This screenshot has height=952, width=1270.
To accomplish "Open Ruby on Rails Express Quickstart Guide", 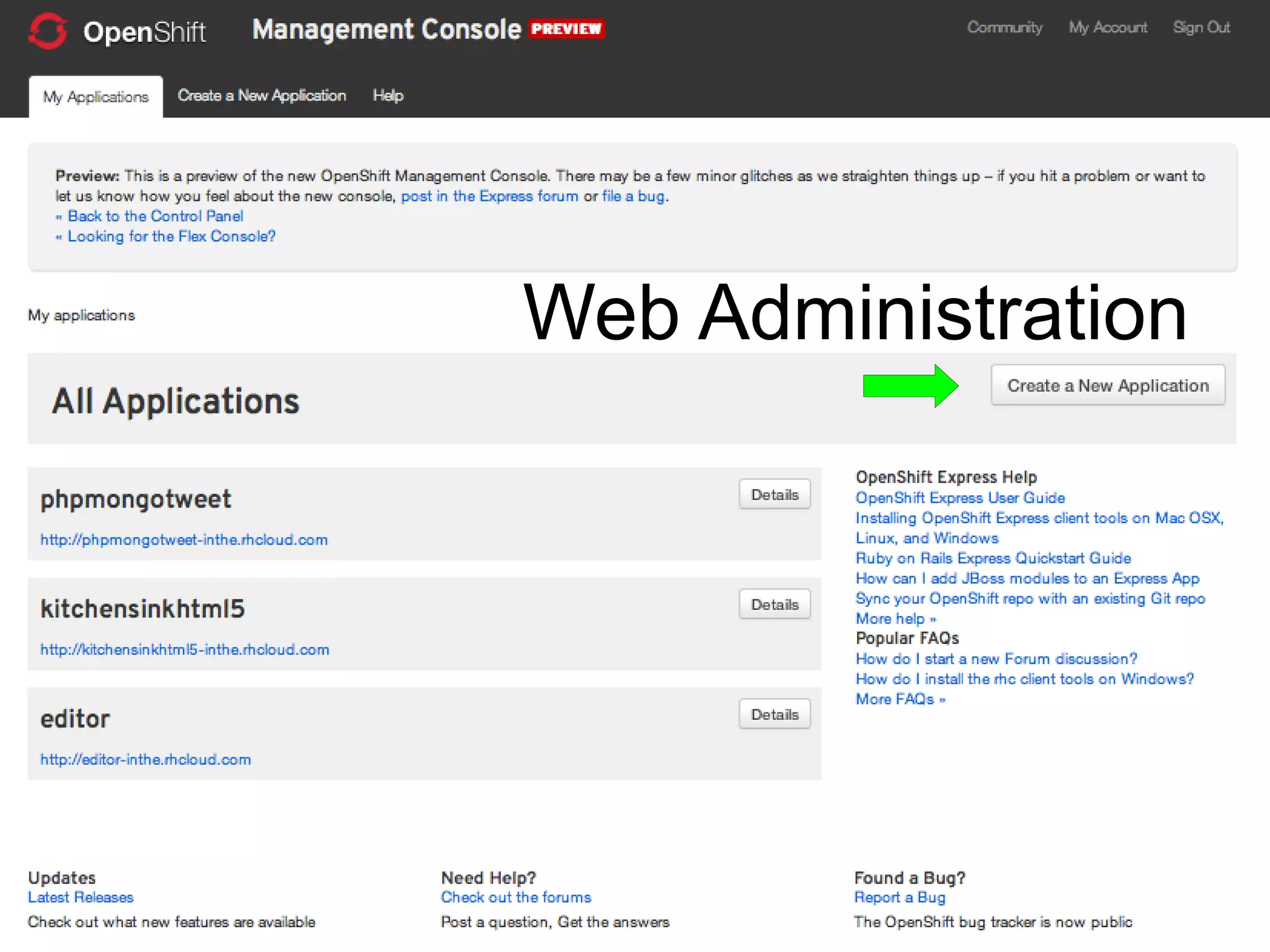I will (993, 558).
